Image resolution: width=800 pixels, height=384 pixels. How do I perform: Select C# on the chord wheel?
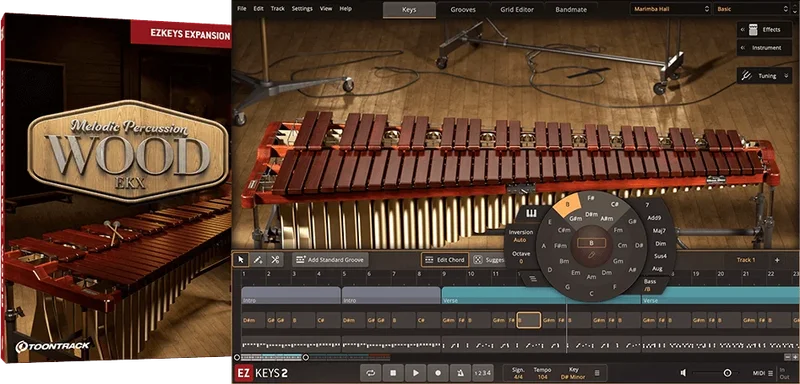pyautogui.click(x=615, y=204)
